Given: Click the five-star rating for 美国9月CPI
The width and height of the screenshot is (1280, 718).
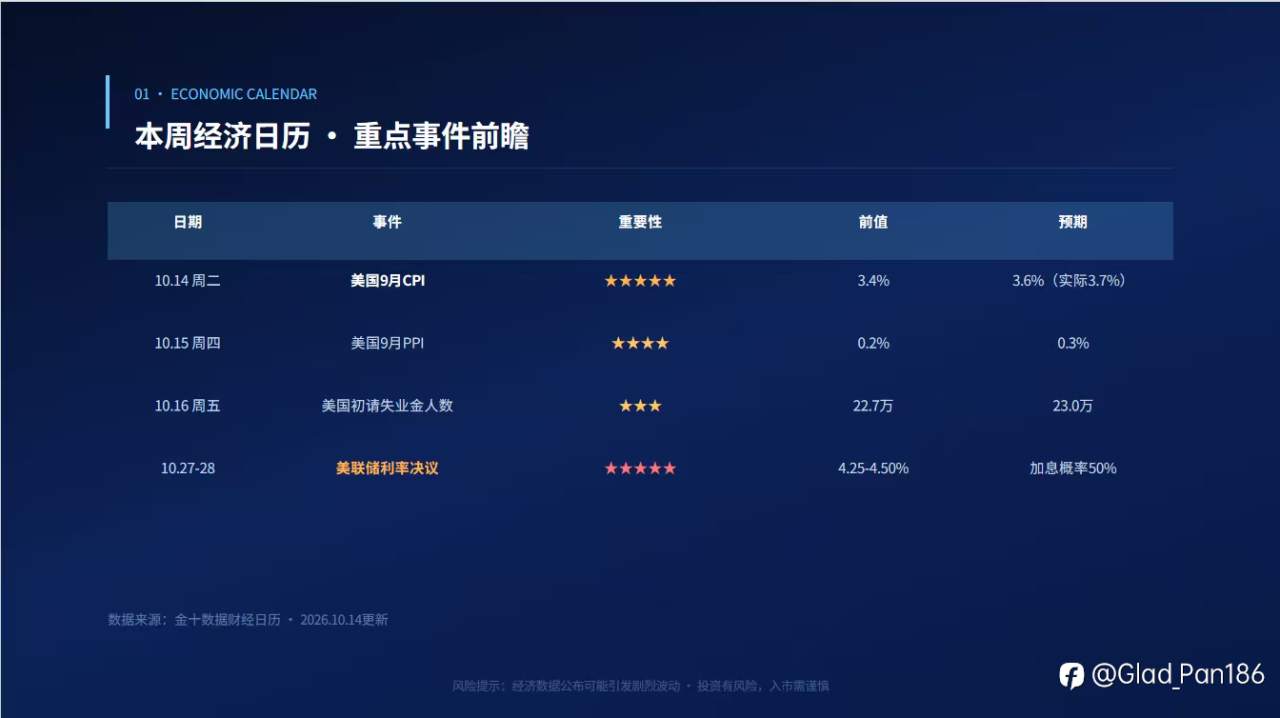Looking at the screenshot, I should (x=640, y=281).
